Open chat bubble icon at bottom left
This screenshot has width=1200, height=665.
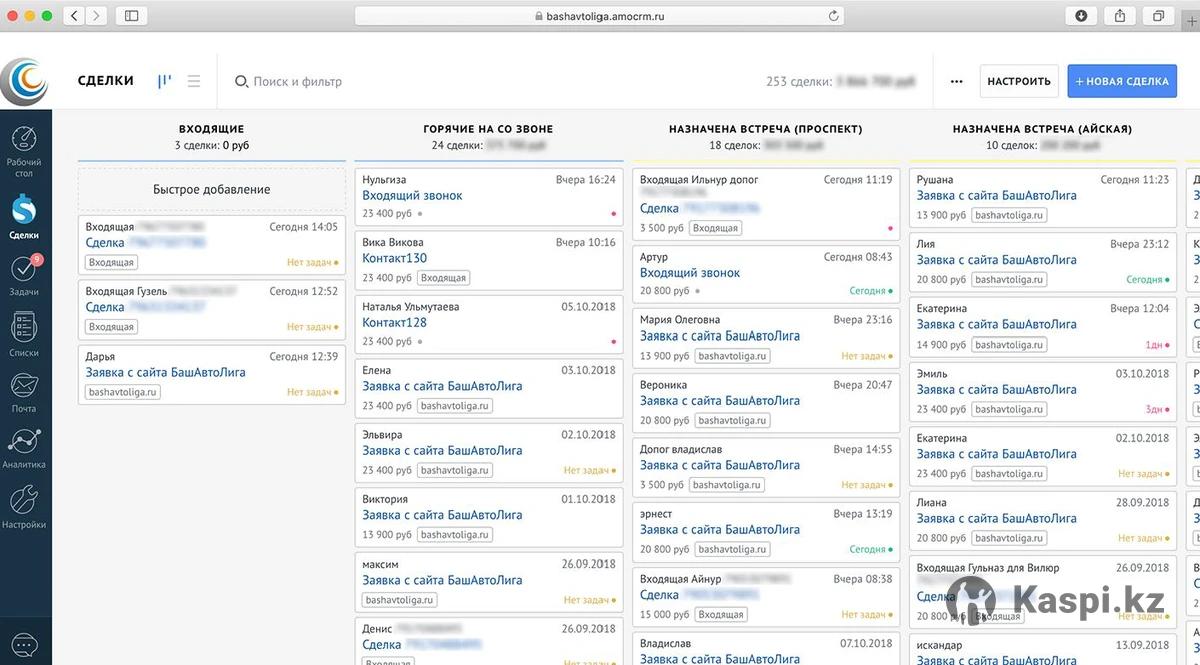point(24,646)
